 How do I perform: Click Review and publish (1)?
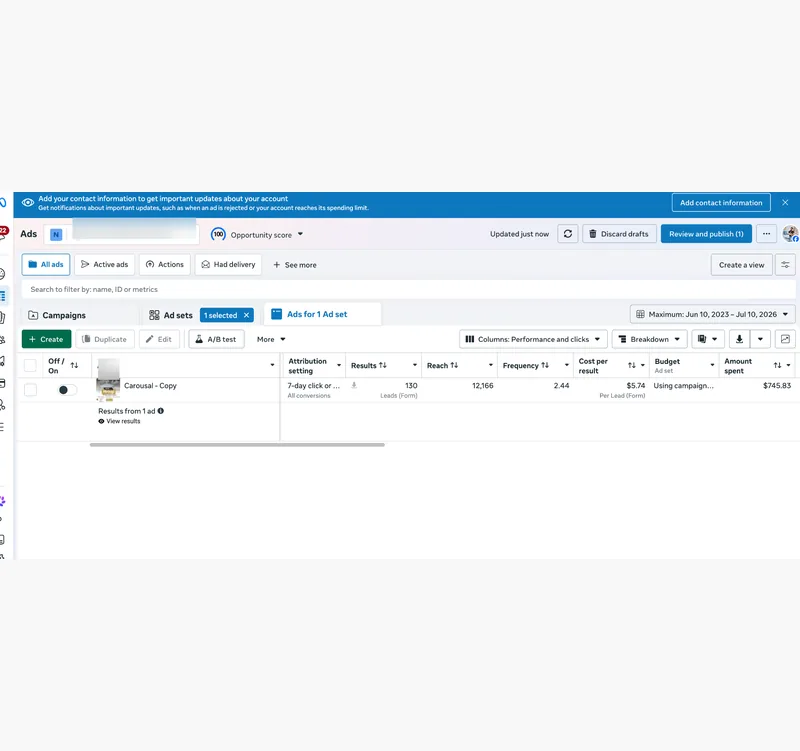(706, 234)
